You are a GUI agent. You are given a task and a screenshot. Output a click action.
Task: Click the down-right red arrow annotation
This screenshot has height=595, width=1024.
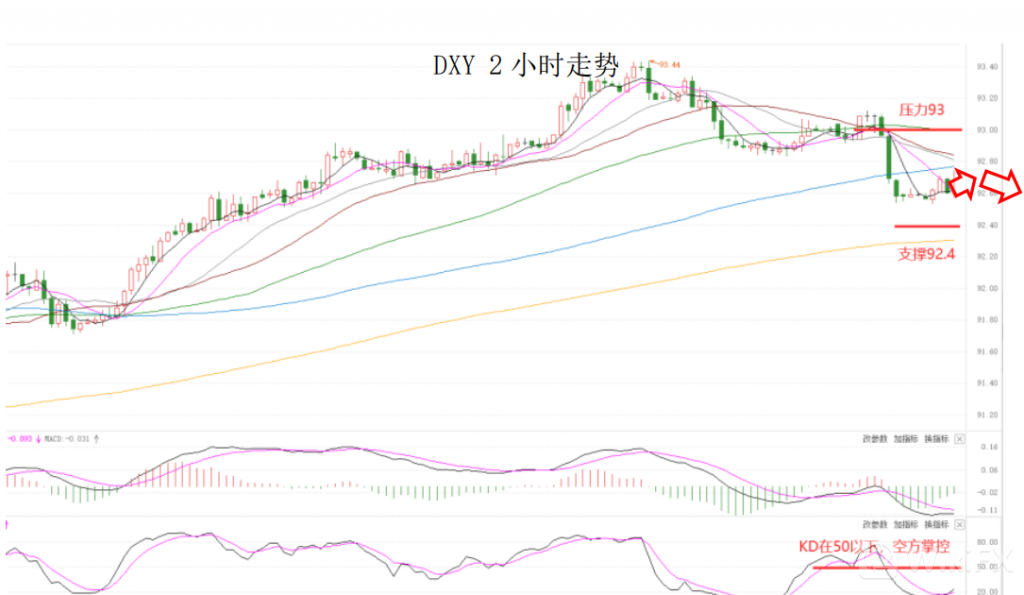coord(1001,185)
